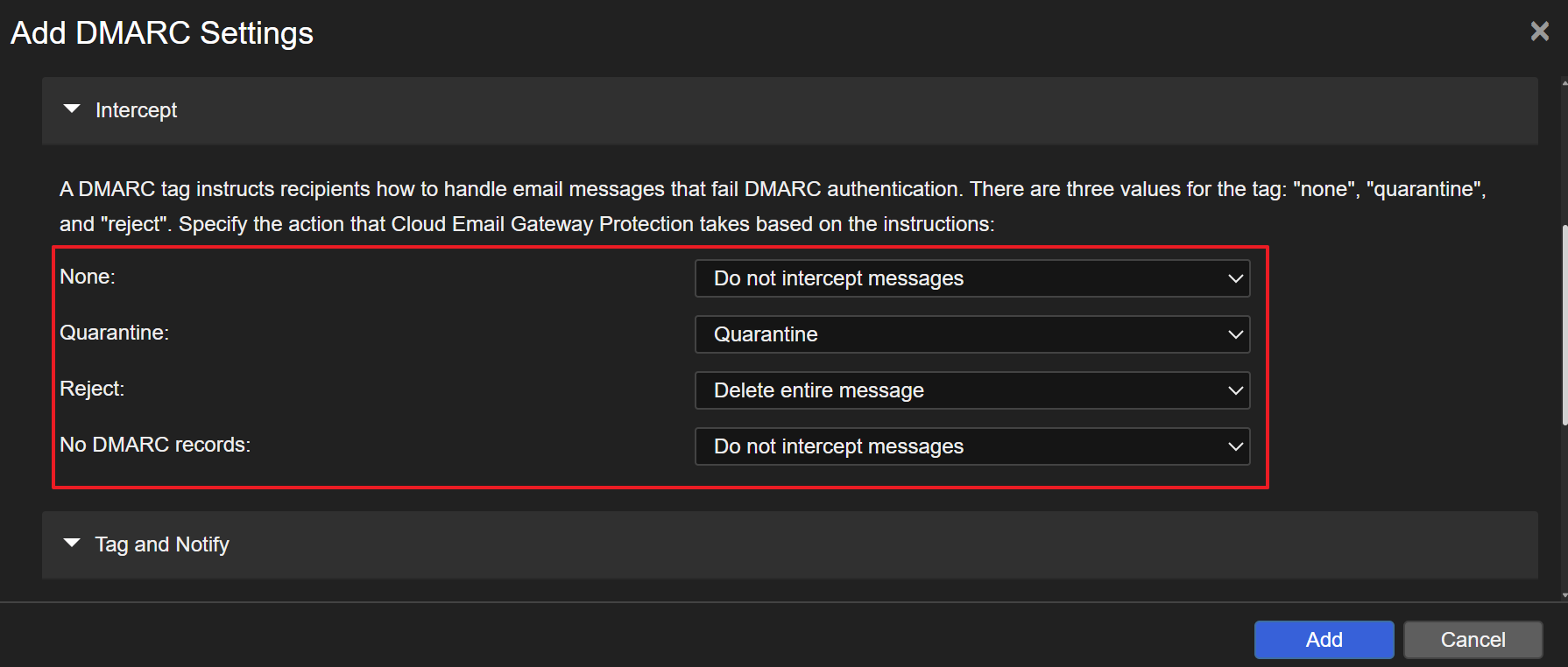
Task: Collapse the Tag and Notify arrow
Action: pos(72,544)
